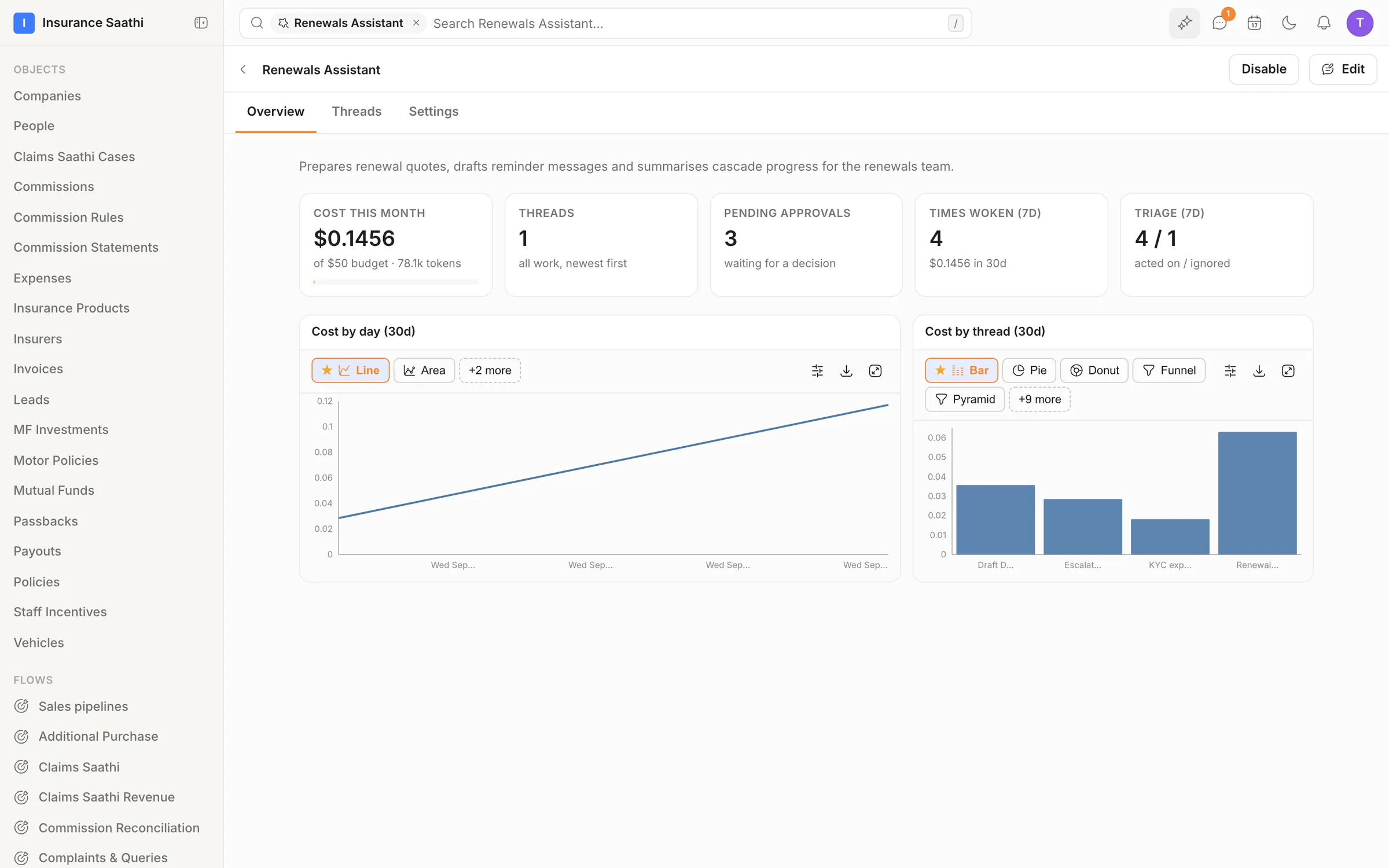1389x868 pixels.
Task: Open Commission Rules in sidebar
Action: pyautogui.click(x=68, y=217)
